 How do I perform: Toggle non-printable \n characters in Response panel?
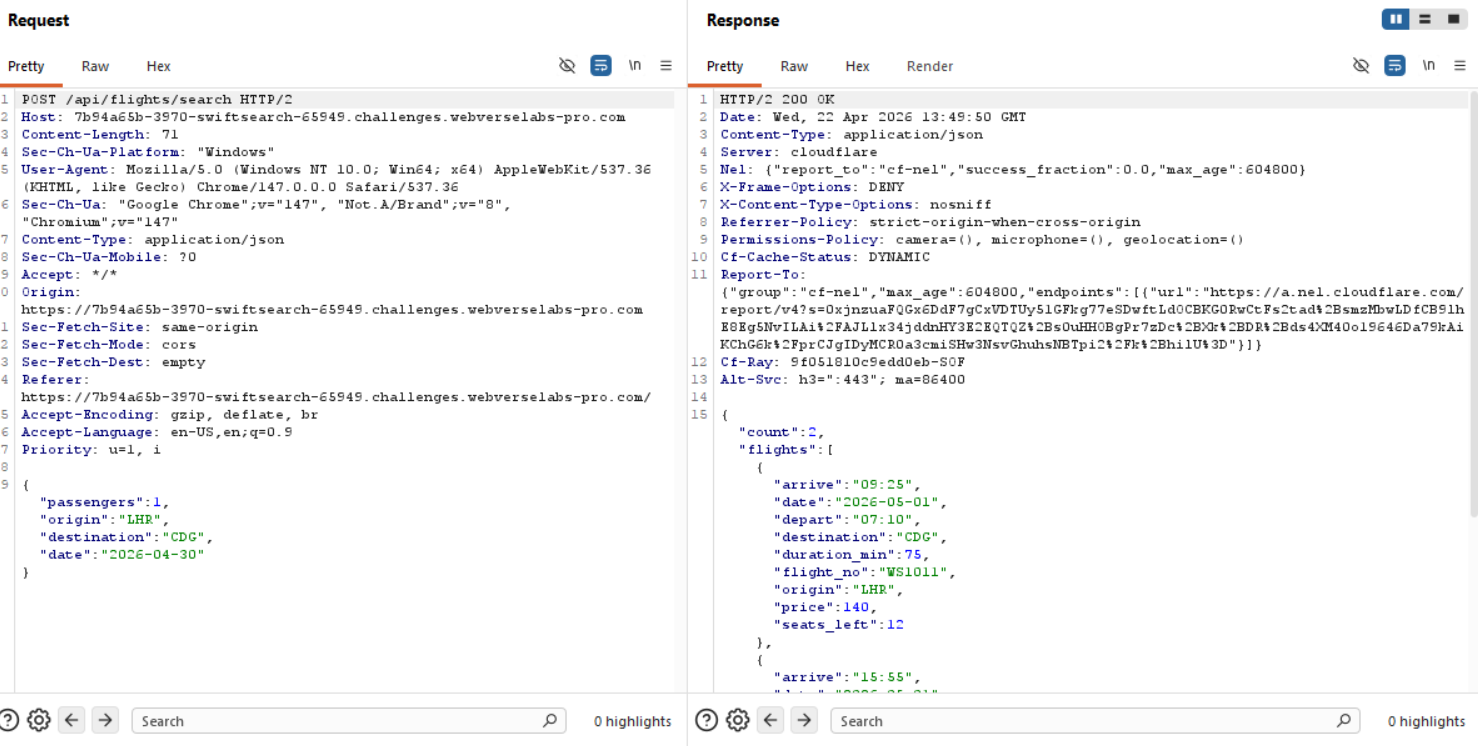(1428, 66)
